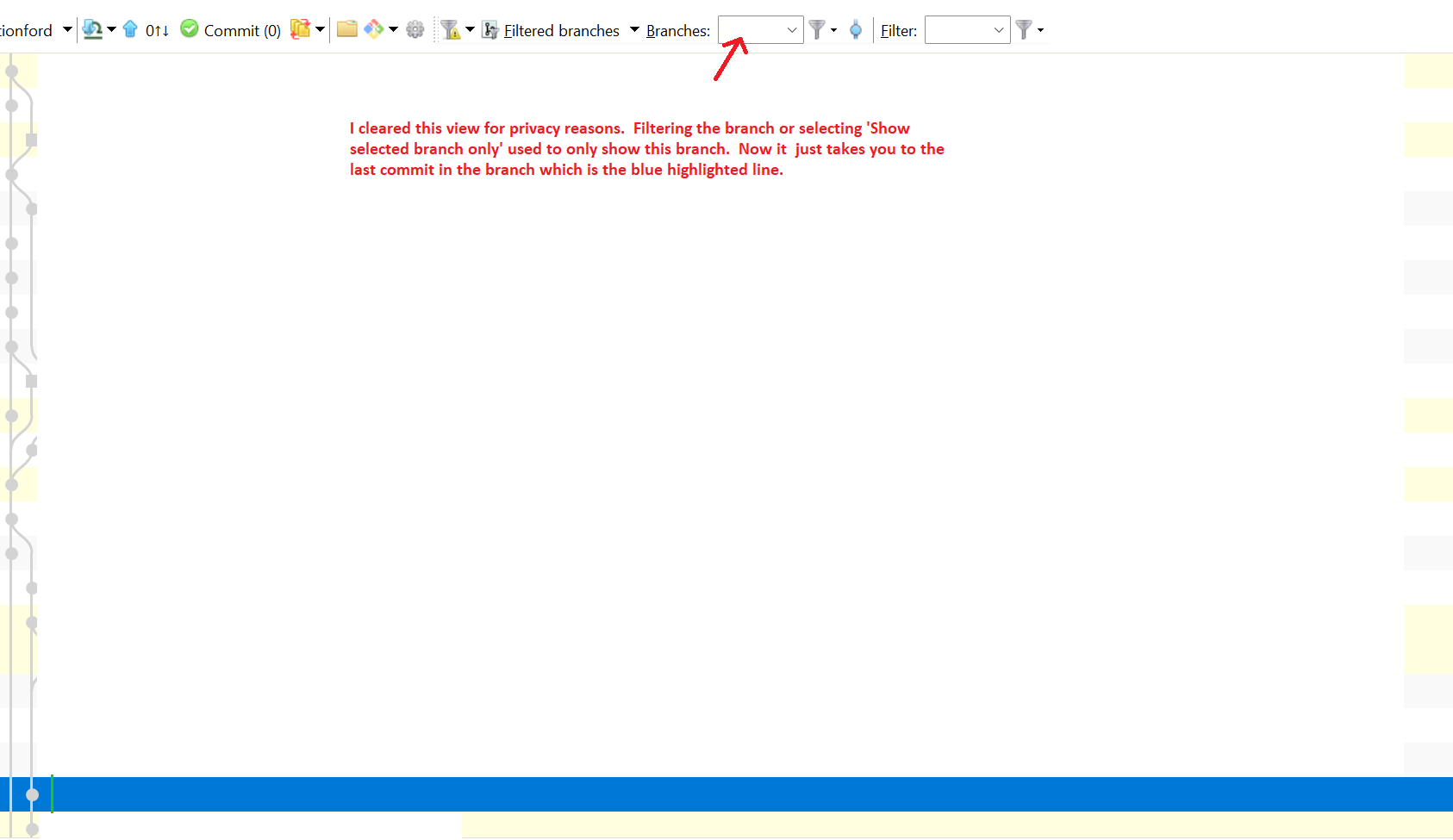1453x840 pixels.
Task: Select the Checkout branch icon
Action: (x=302, y=29)
